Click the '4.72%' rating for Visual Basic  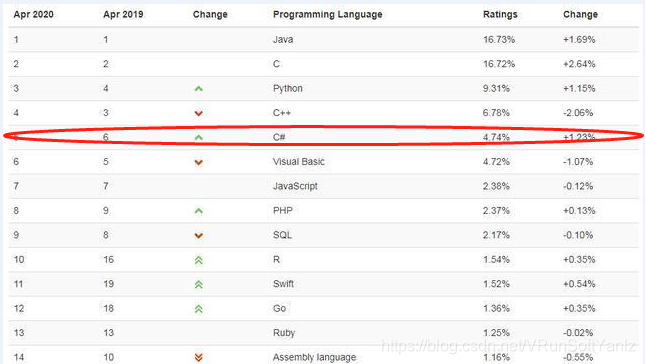click(496, 162)
